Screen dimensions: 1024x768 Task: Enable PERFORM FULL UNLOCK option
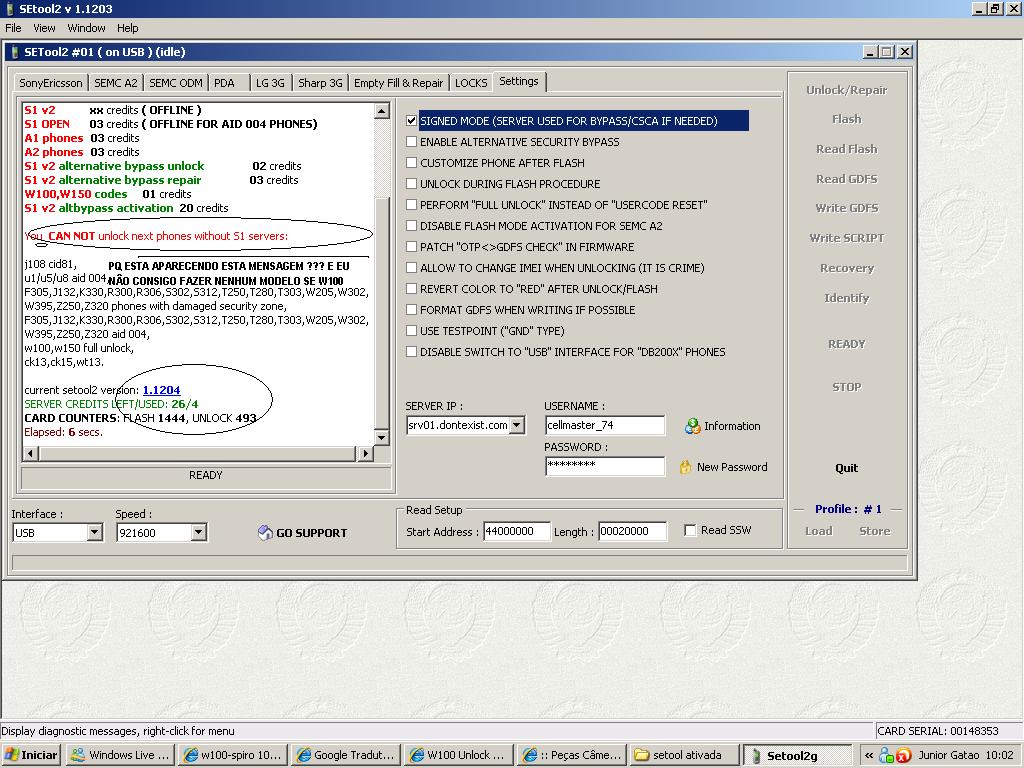tap(411, 204)
